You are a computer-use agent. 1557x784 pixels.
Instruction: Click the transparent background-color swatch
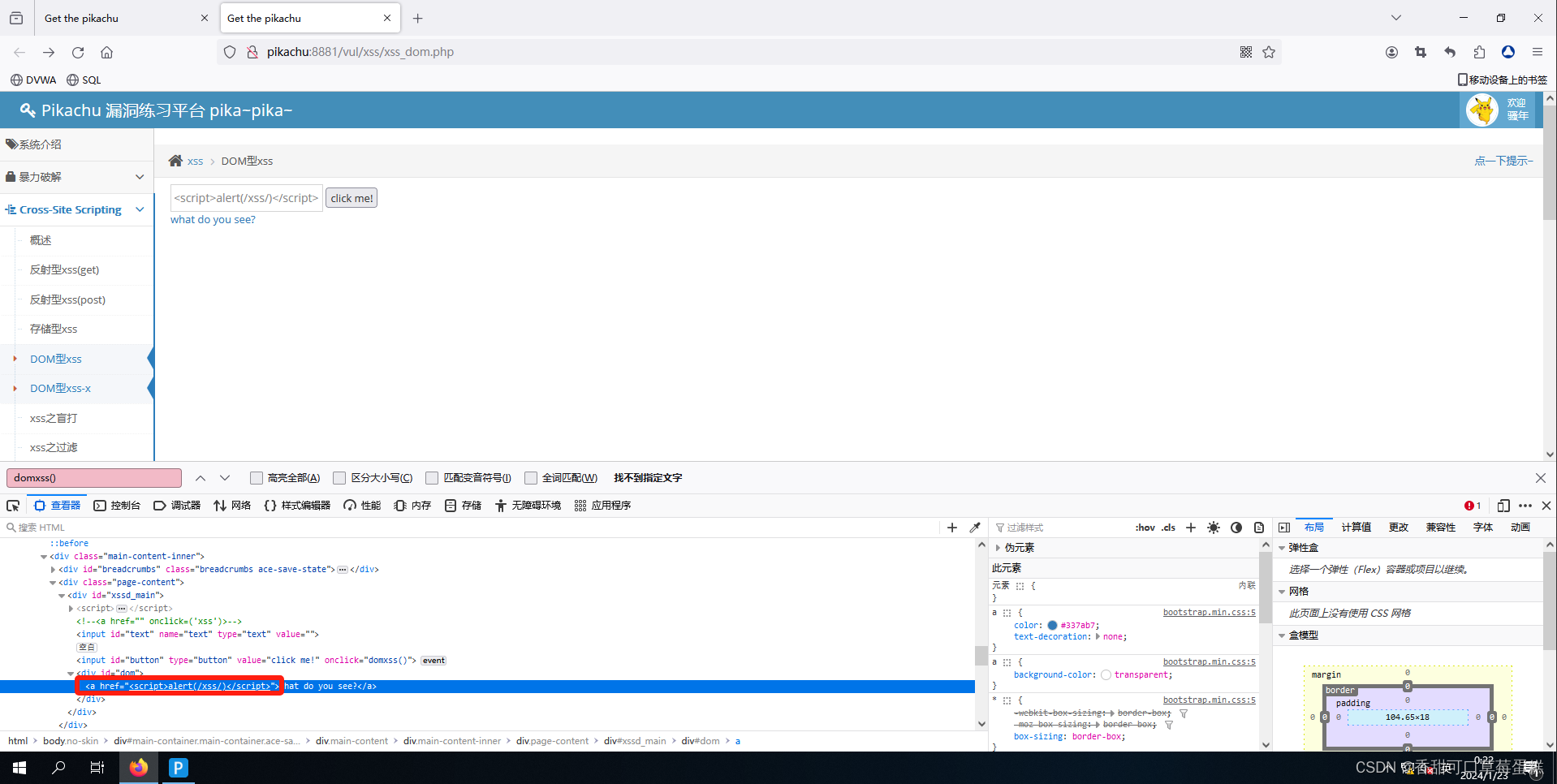click(1106, 675)
